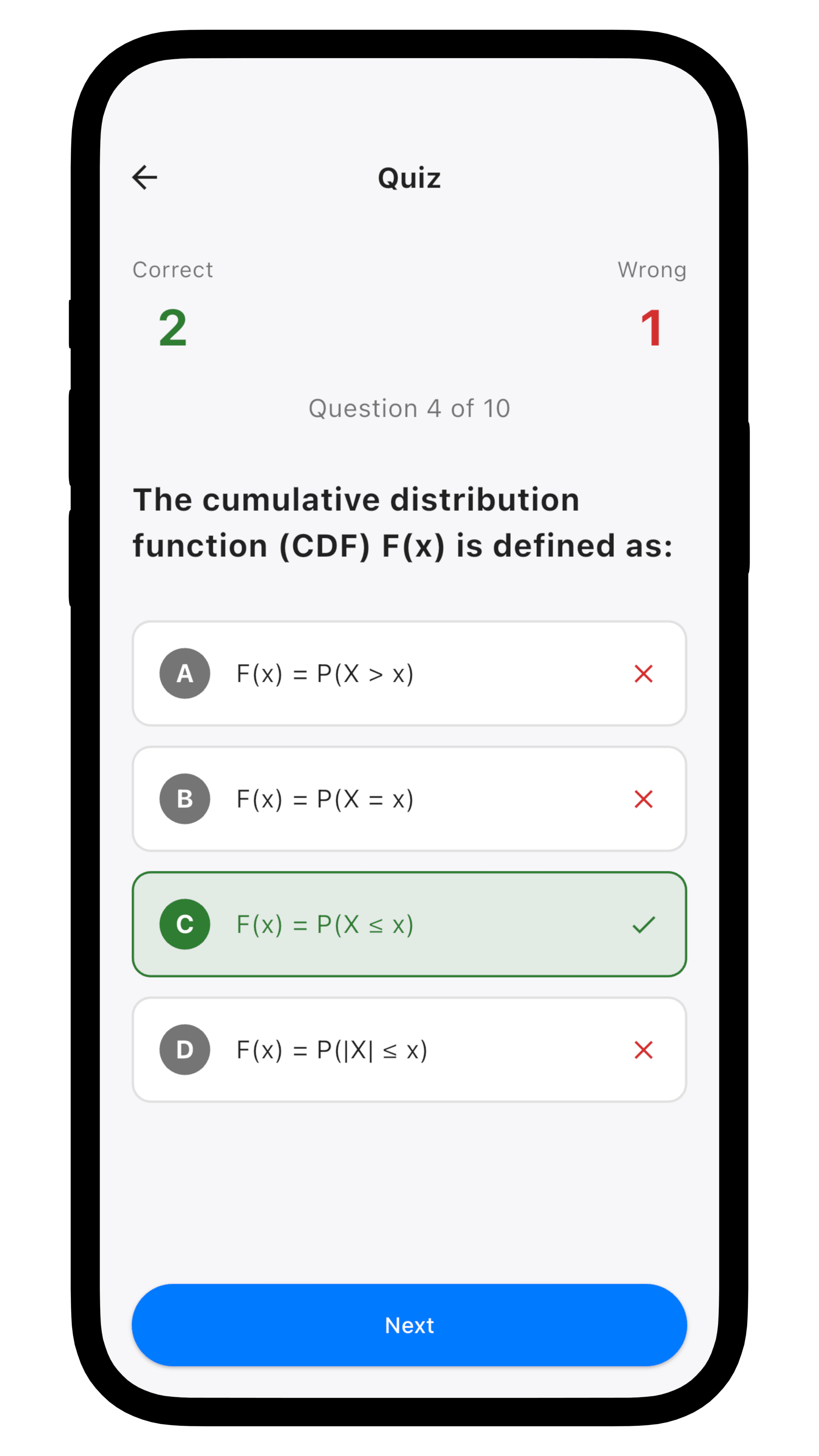Click the Correct label above the score

point(172,270)
